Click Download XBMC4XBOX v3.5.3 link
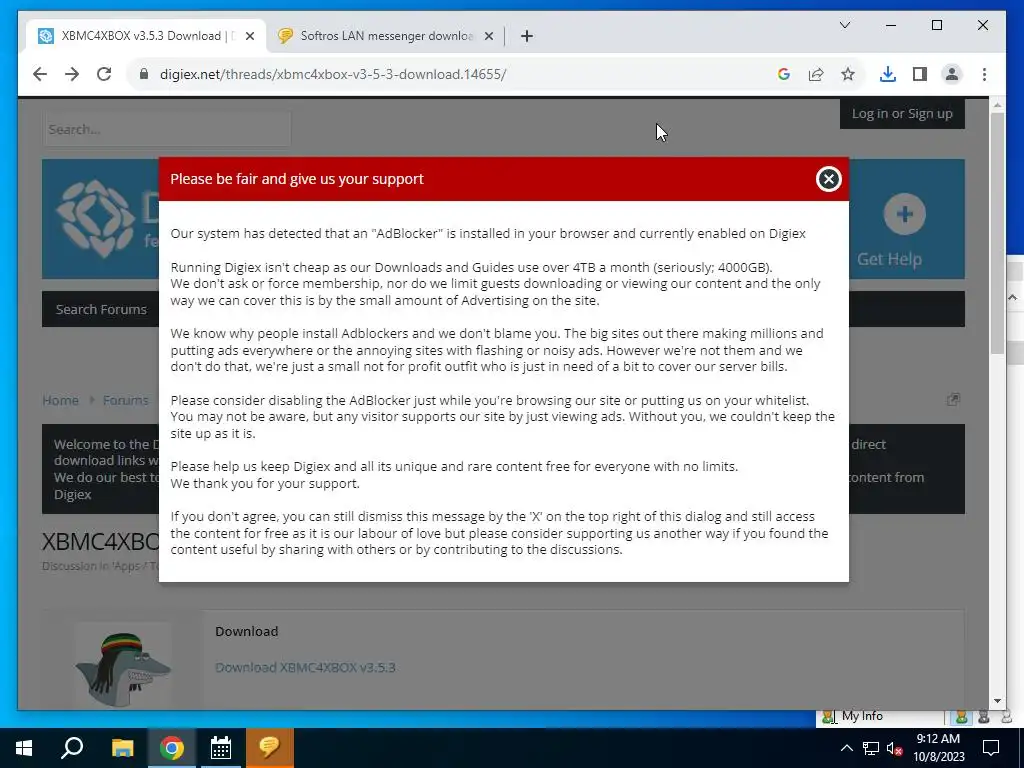The height and width of the screenshot is (768, 1024). coord(305,667)
